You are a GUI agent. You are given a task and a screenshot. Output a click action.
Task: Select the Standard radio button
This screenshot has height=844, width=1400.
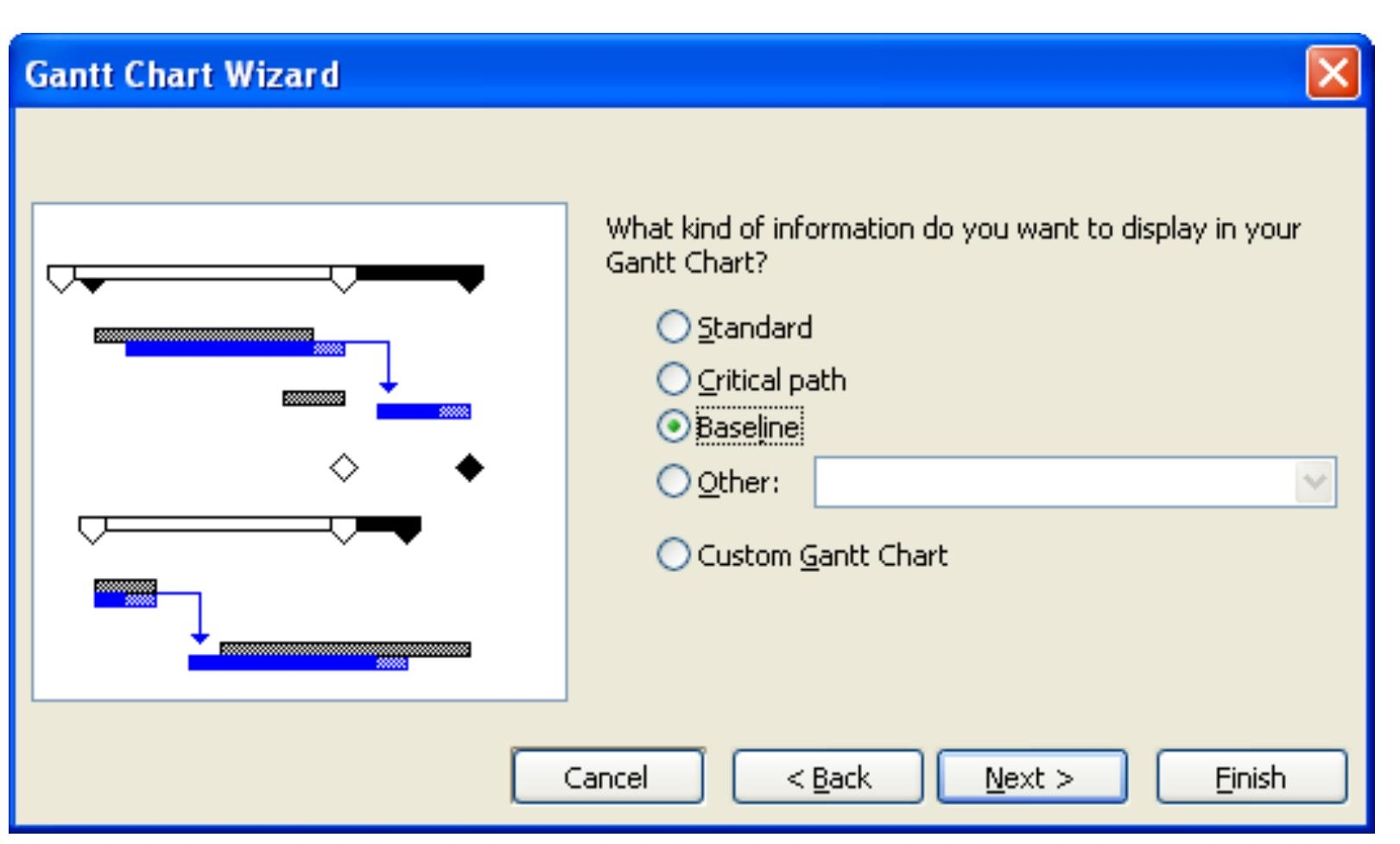[674, 328]
